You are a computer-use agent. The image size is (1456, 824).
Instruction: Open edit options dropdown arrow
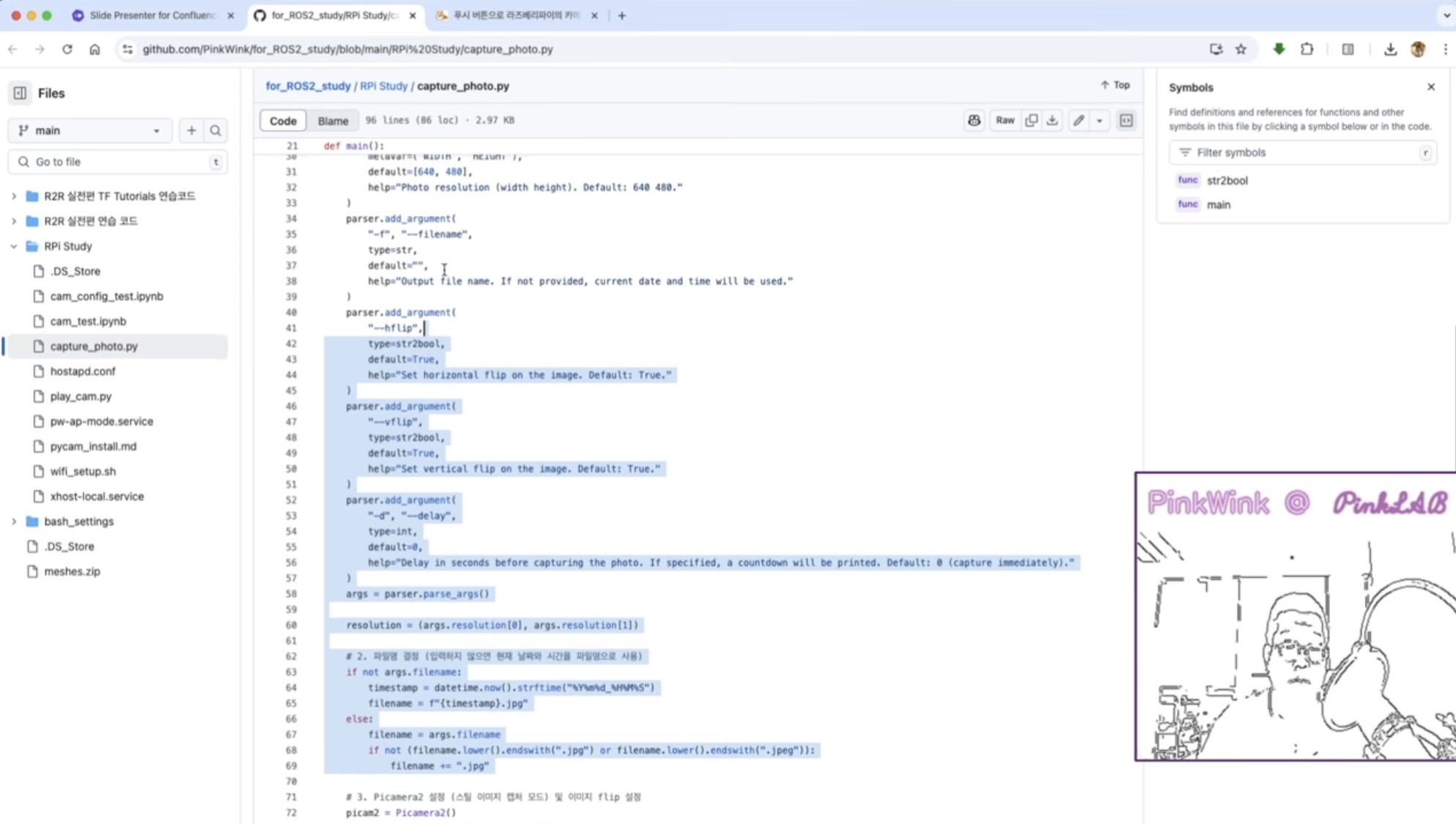pos(1099,121)
